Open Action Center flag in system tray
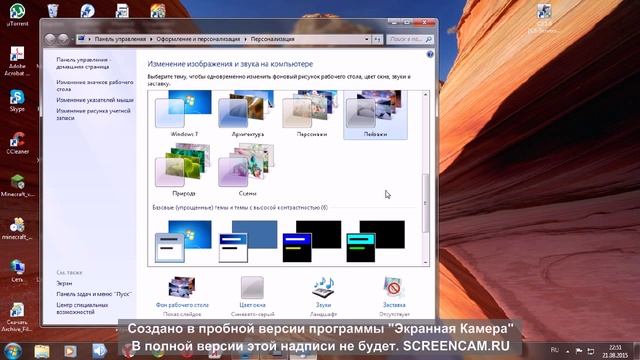Image resolution: width=640 pixels, height=360 pixels. click(579, 351)
